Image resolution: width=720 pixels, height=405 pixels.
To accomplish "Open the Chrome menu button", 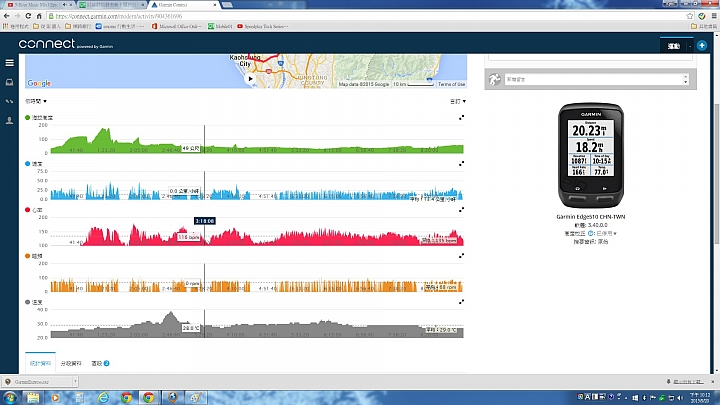I will pyautogui.click(x=714, y=16).
